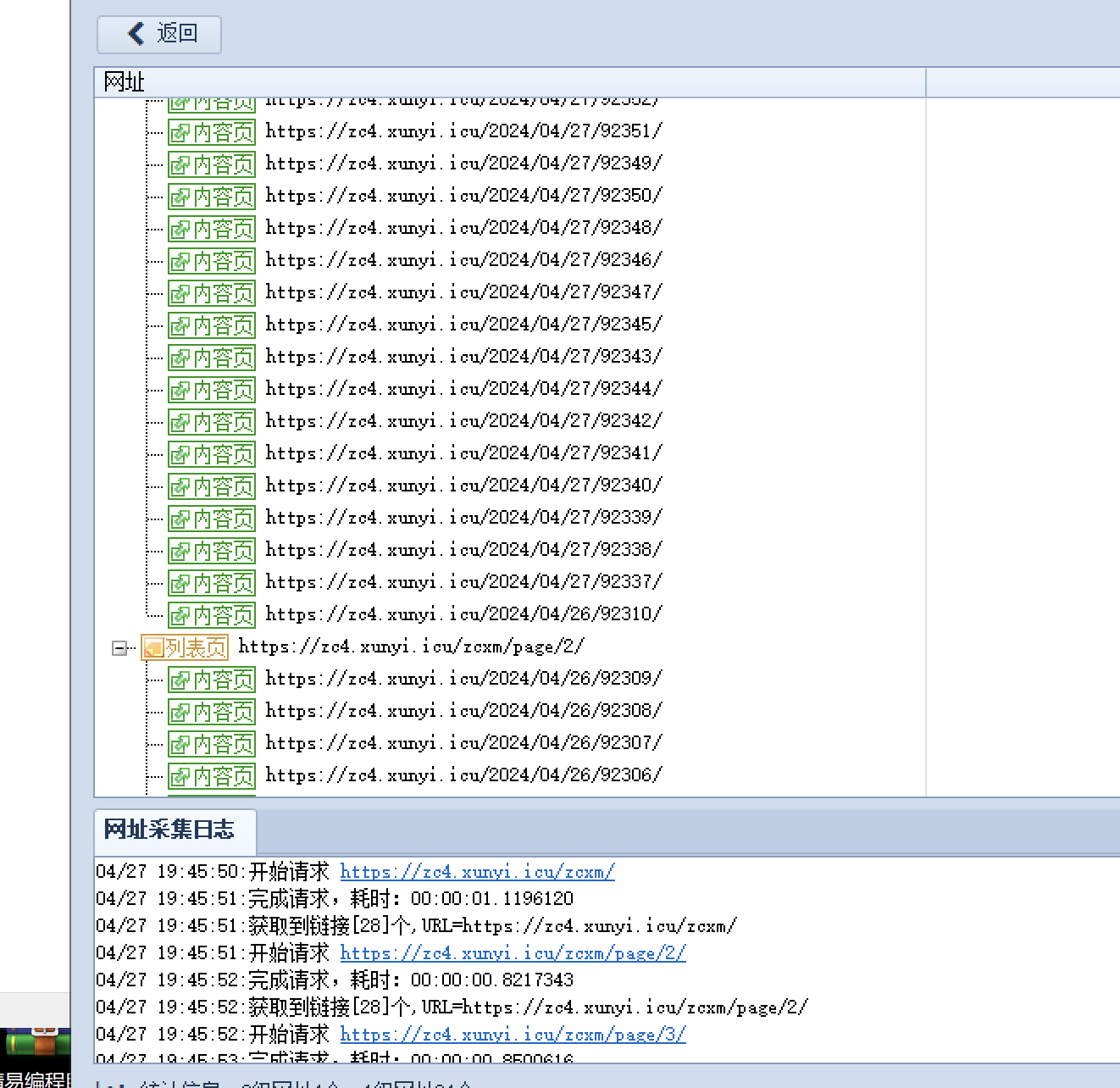Image resolution: width=1120 pixels, height=1088 pixels.
Task: Select URL text ending 04/26/92309/
Action: pos(463,679)
